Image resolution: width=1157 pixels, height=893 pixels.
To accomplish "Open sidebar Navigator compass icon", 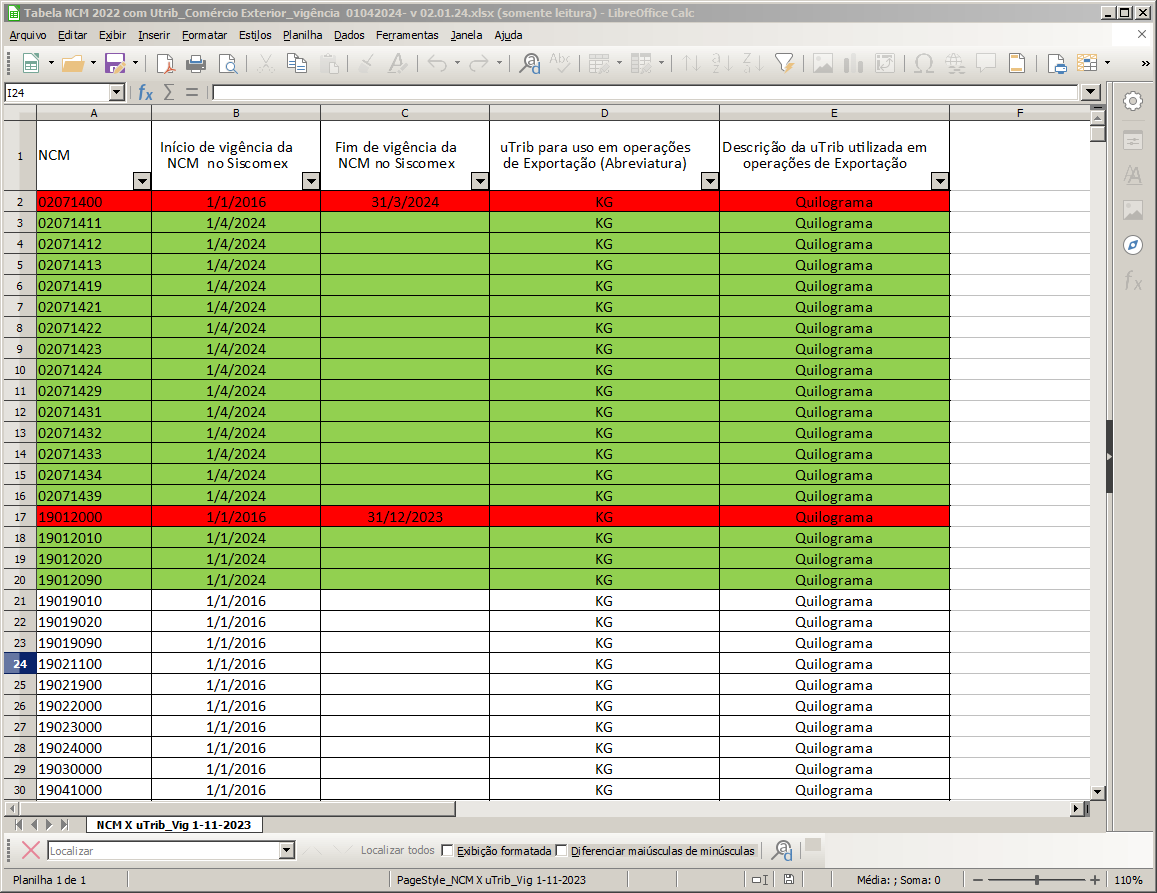I will coord(1133,245).
